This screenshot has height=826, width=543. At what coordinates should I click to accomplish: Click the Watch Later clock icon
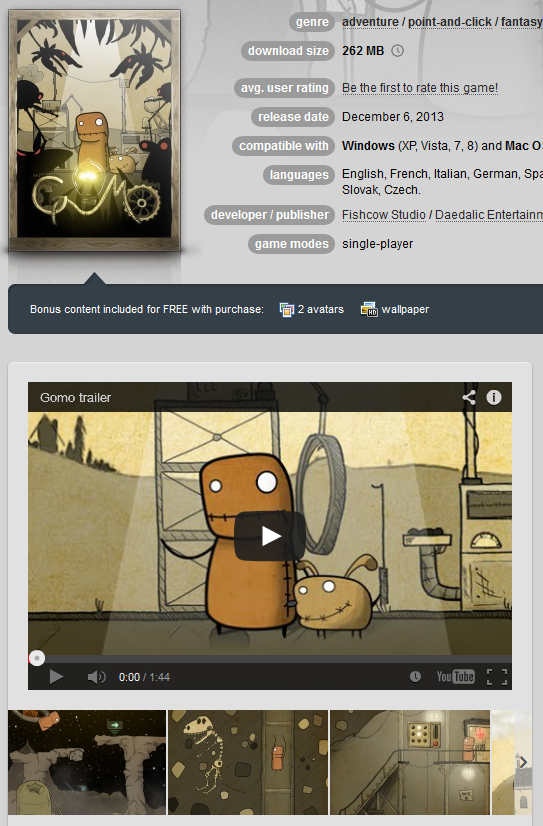tap(416, 677)
